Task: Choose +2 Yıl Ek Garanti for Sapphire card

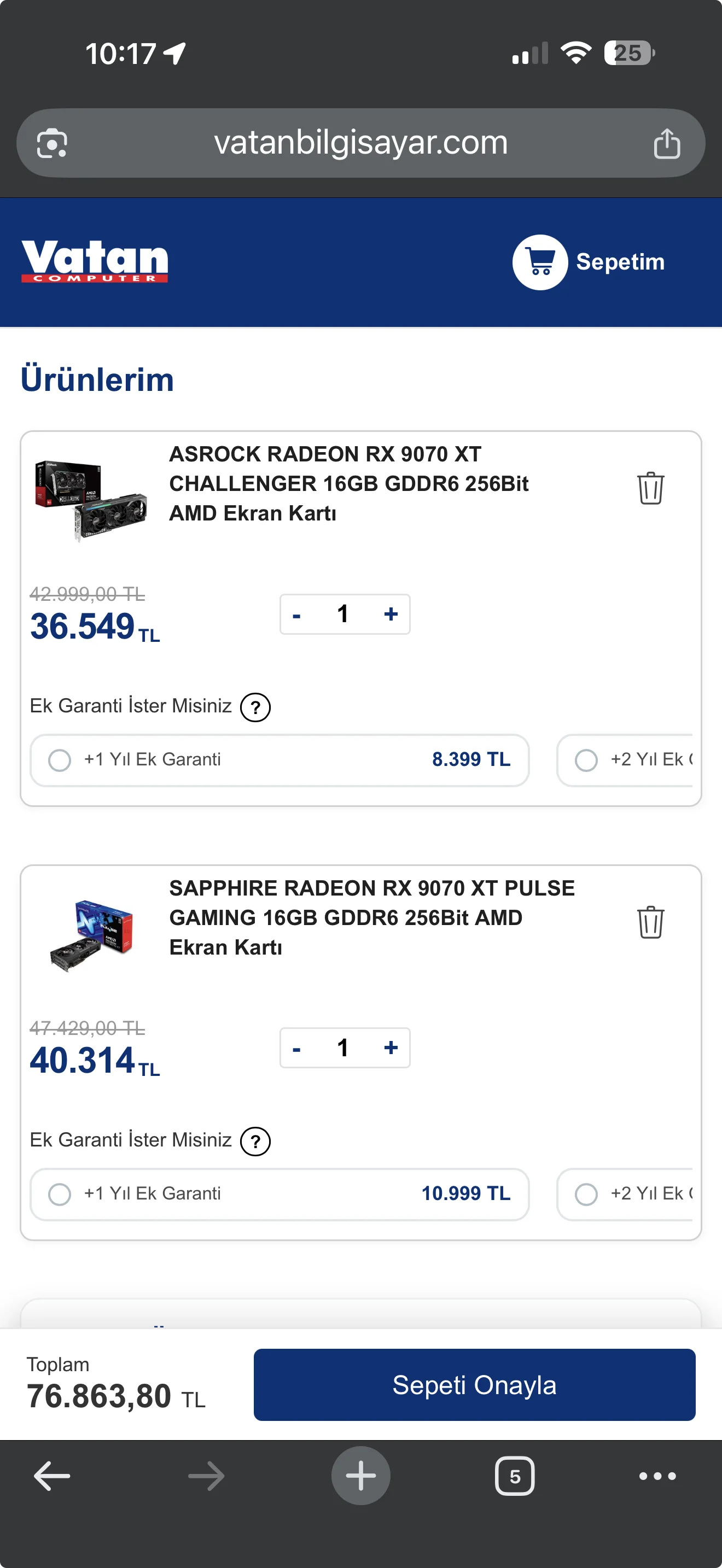Action: click(x=625, y=1193)
